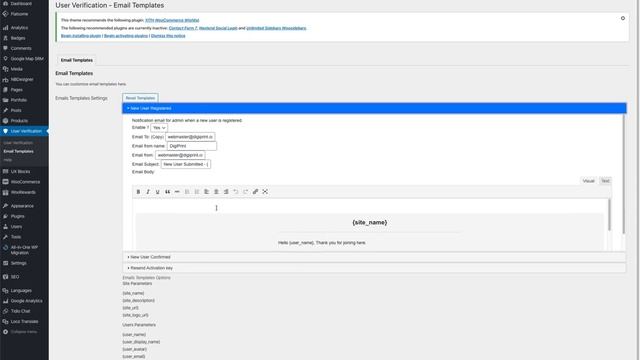This screenshot has width=640, height=360.
Task: Toggle fullscreen editor mode icon
Action: pyautogui.click(x=265, y=191)
